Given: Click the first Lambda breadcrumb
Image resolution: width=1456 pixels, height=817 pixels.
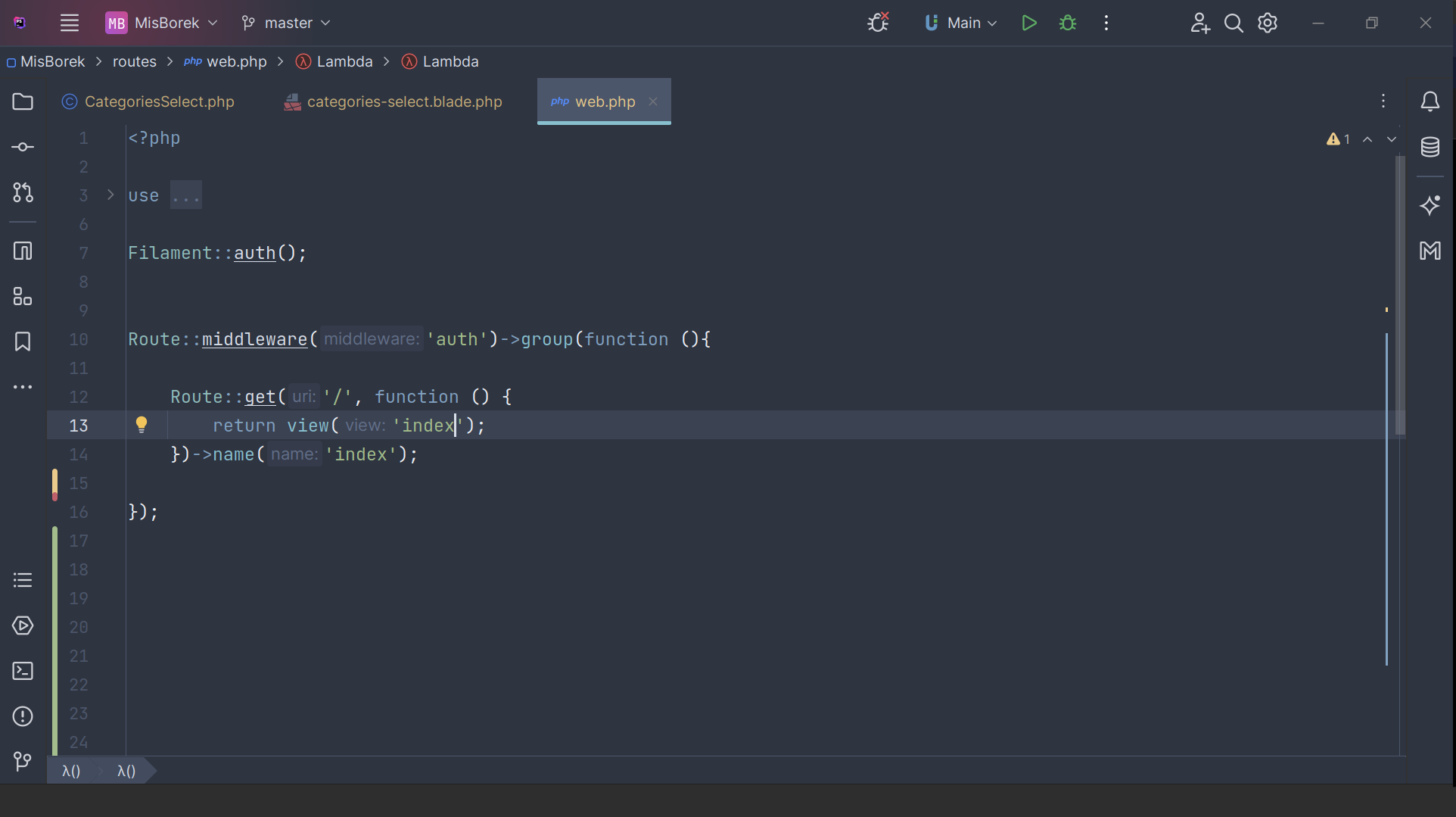Looking at the screenshot, I should coord(334,61).
